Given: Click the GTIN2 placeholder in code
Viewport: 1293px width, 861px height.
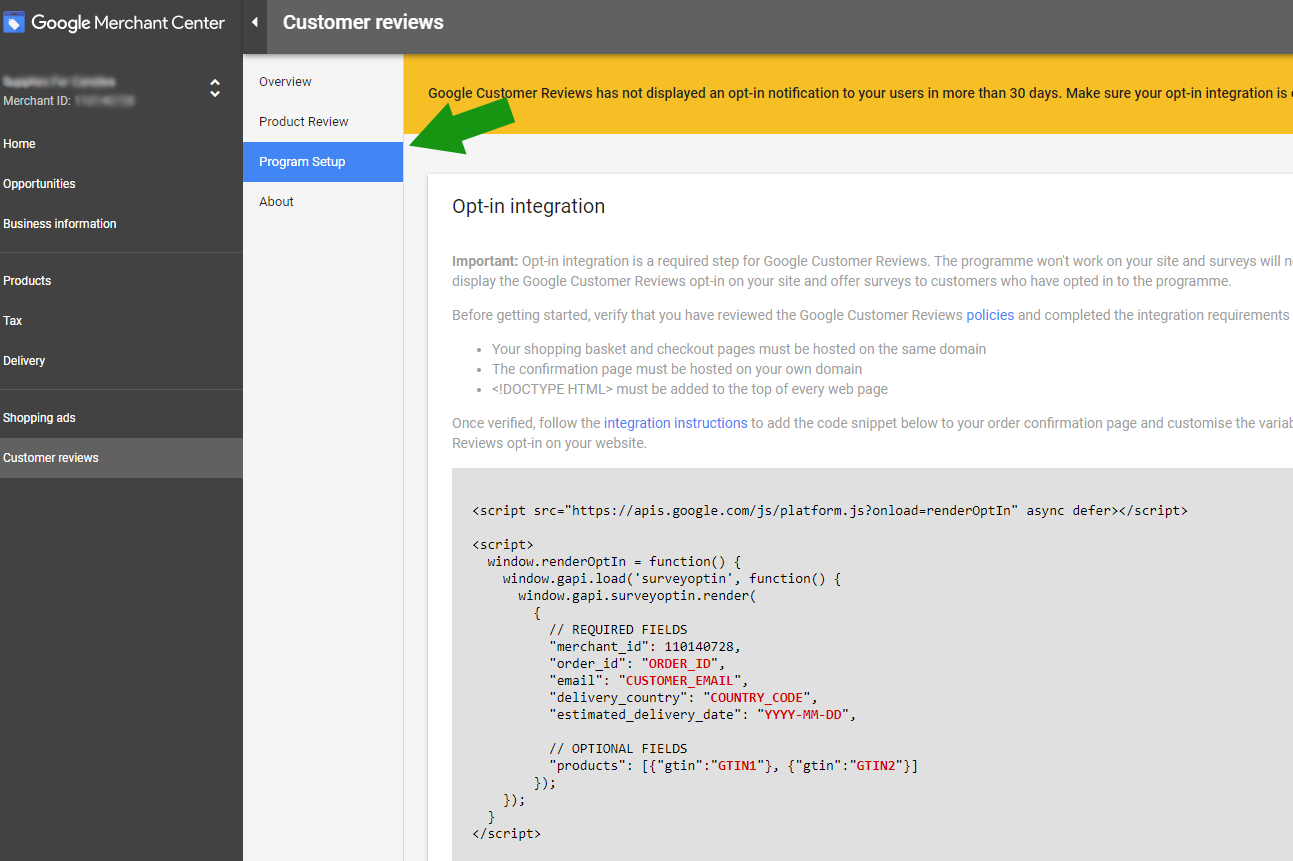Looking at the screenshot, I should [x=875, y=765].
